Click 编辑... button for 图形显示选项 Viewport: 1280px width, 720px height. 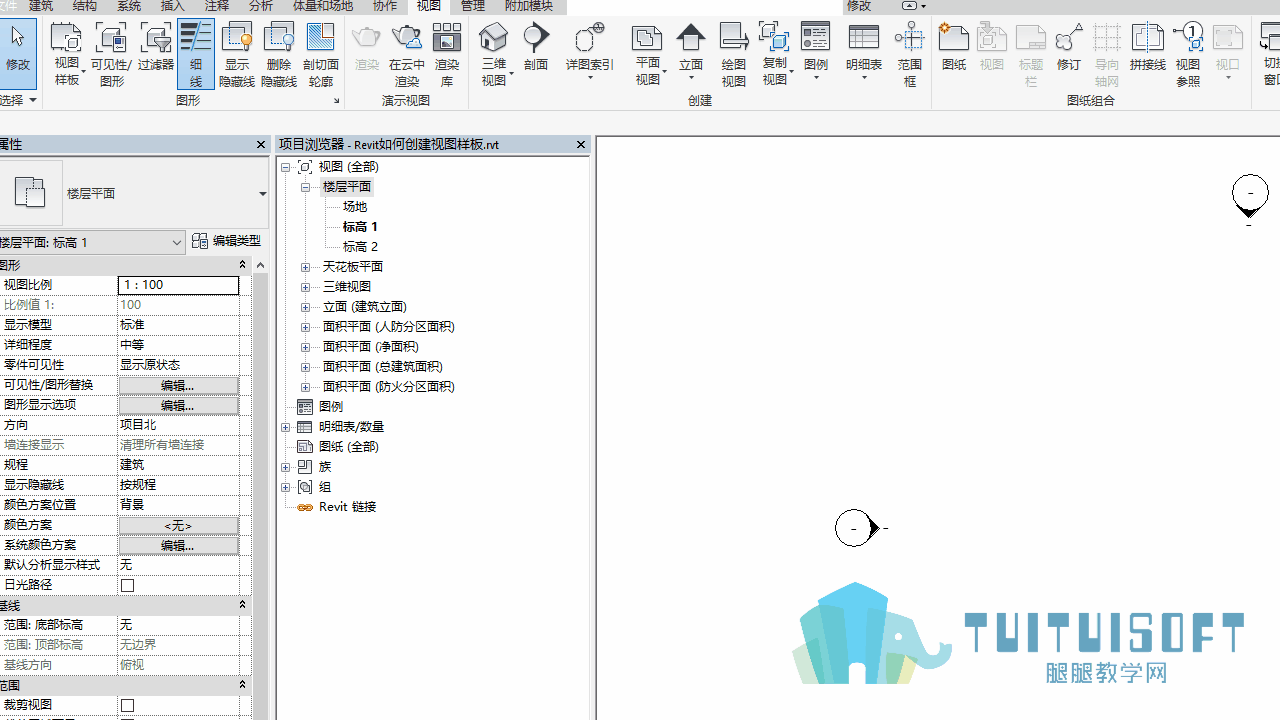click(x=178, y=405)
